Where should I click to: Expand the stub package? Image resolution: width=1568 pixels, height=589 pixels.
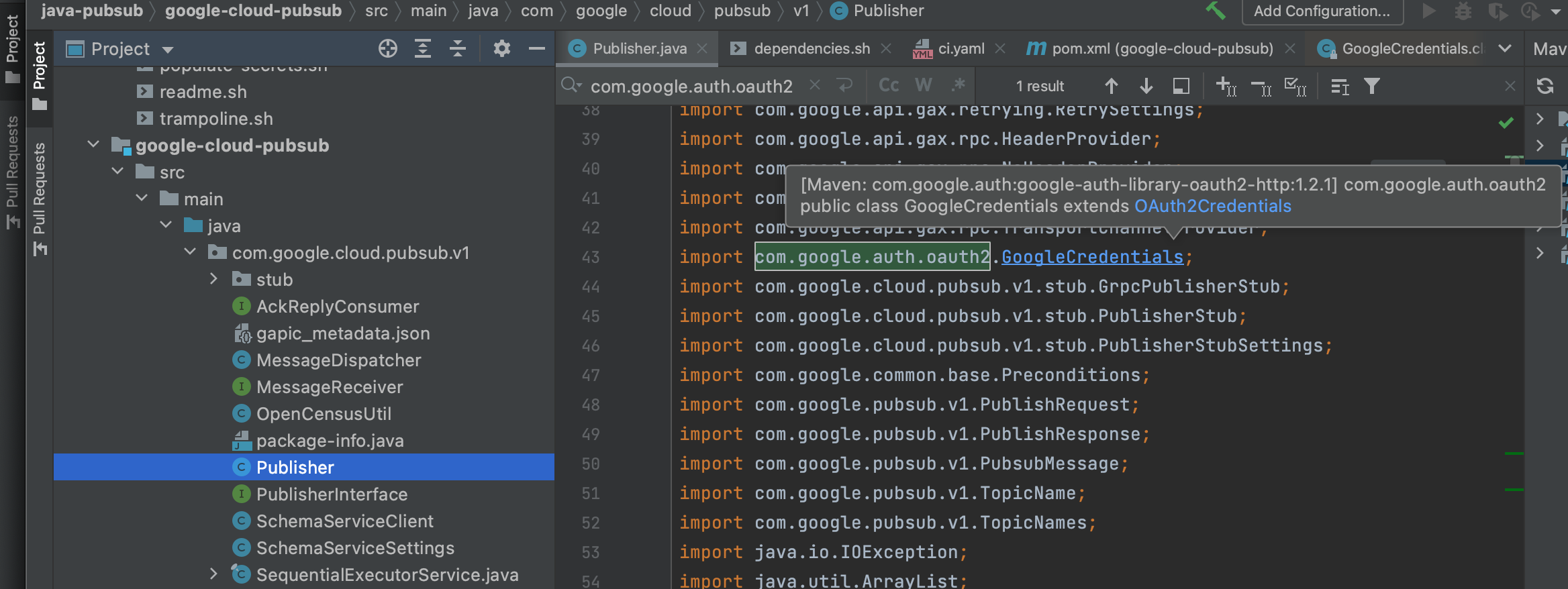click(214, 279)
